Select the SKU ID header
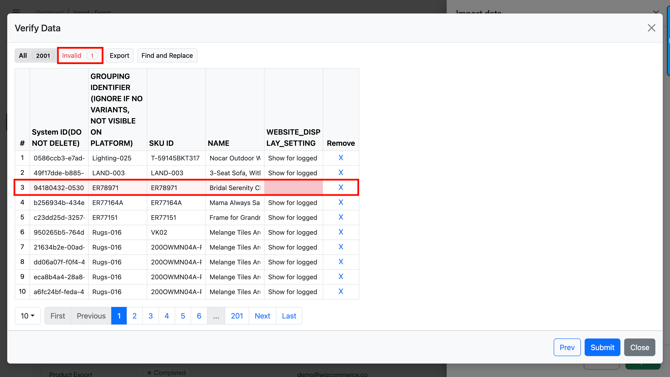The height and width of the screenshot is (377, 670). tap(176, 109)
